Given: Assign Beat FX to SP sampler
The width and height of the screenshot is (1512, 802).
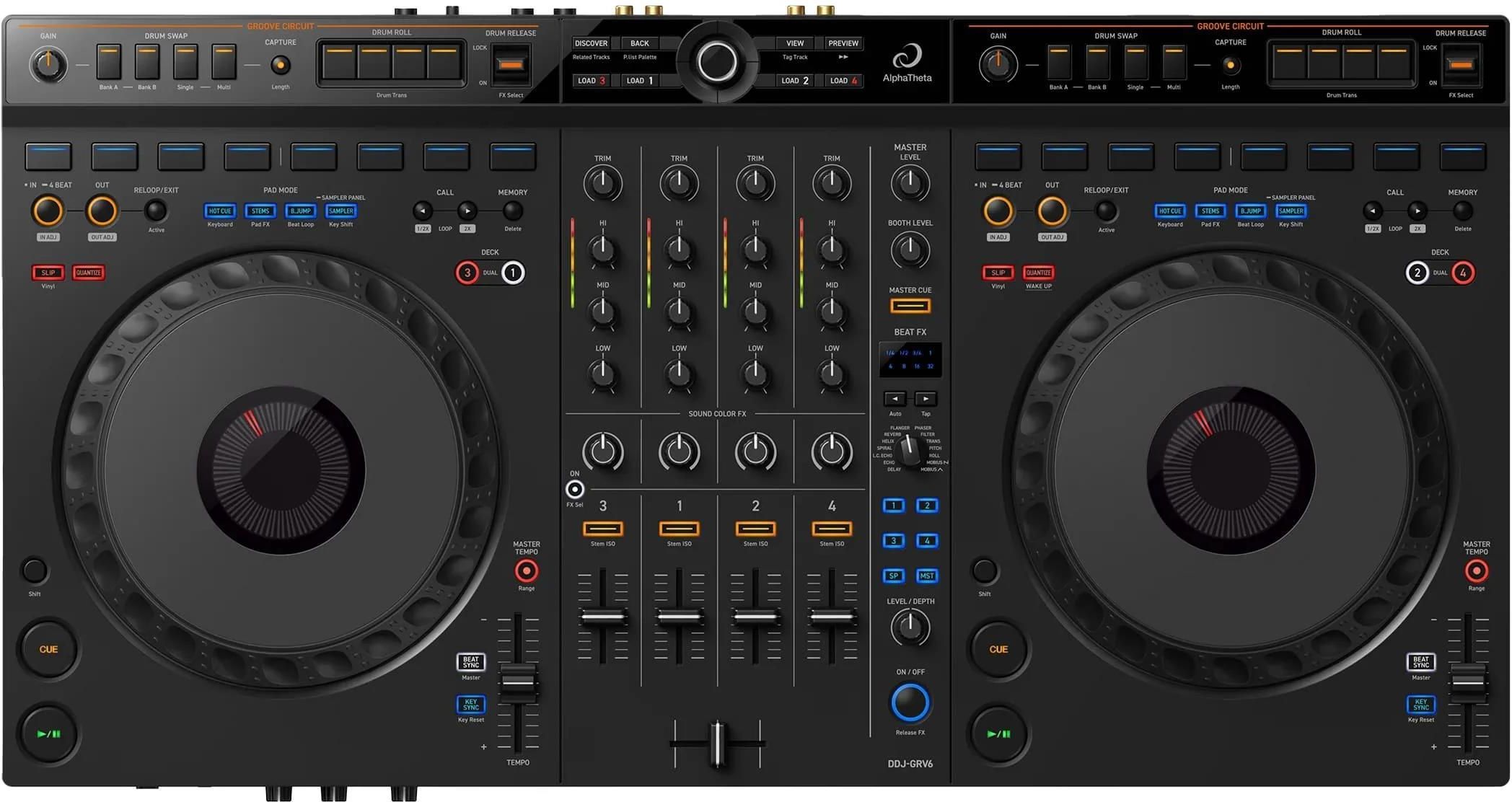Looking at the screenshot, I should [x=894, y=576].
